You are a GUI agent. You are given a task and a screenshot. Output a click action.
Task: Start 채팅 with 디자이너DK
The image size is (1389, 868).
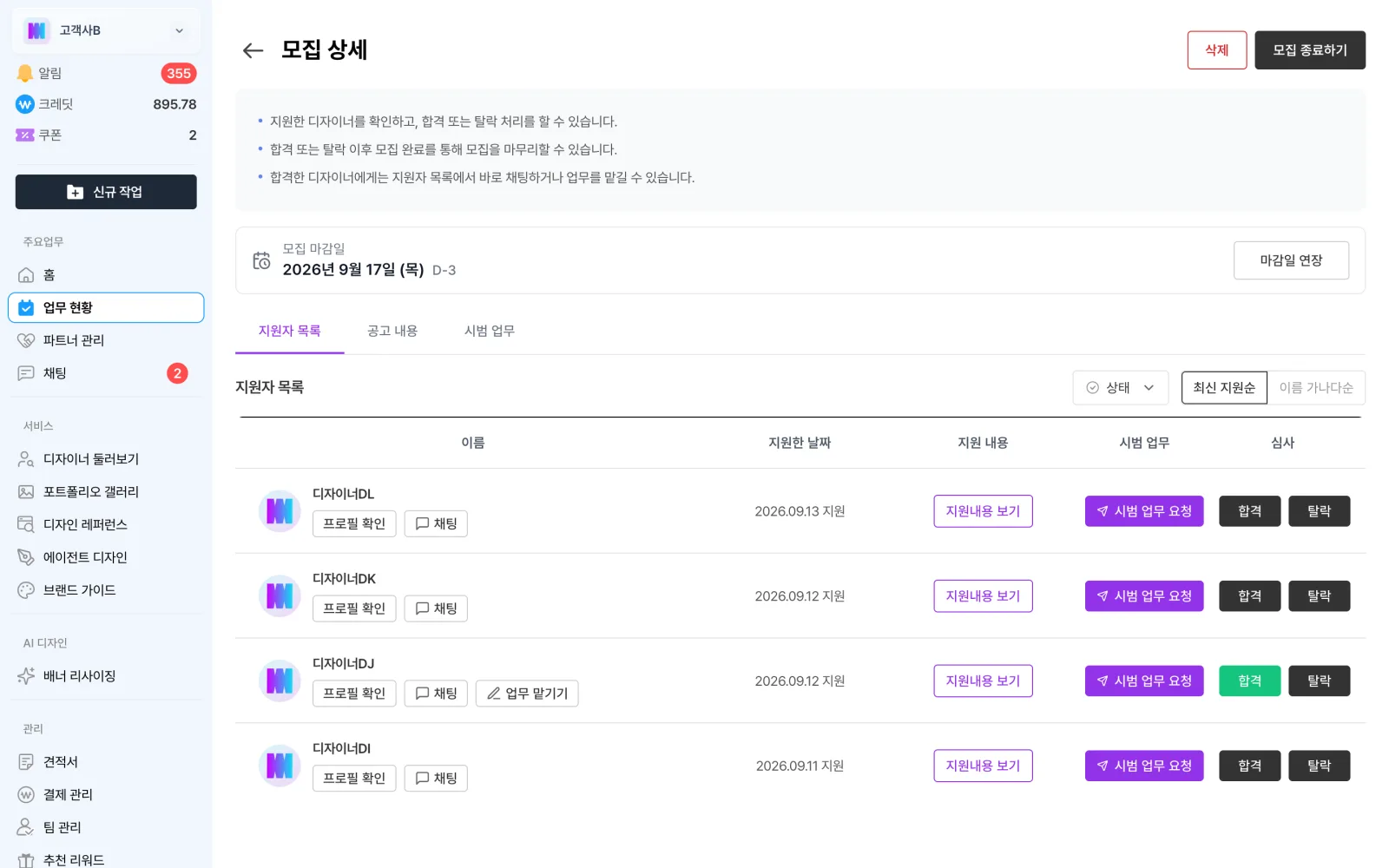(436, 608)
